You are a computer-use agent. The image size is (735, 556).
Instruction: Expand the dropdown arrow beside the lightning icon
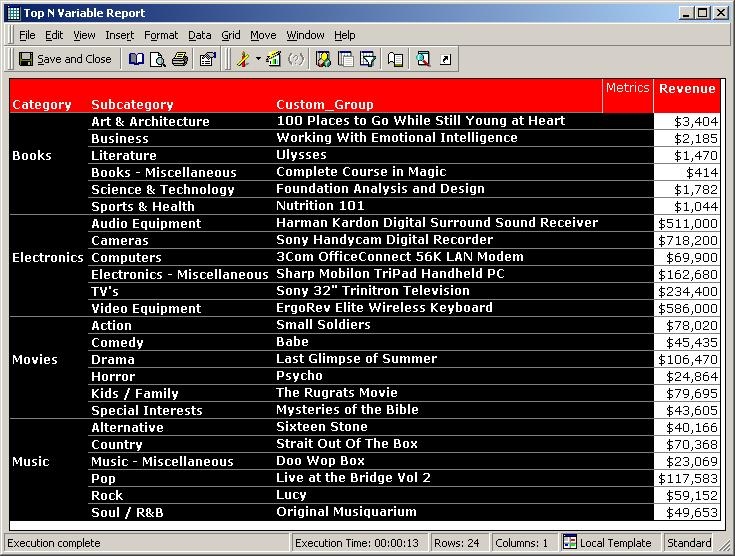coord(258,59)
